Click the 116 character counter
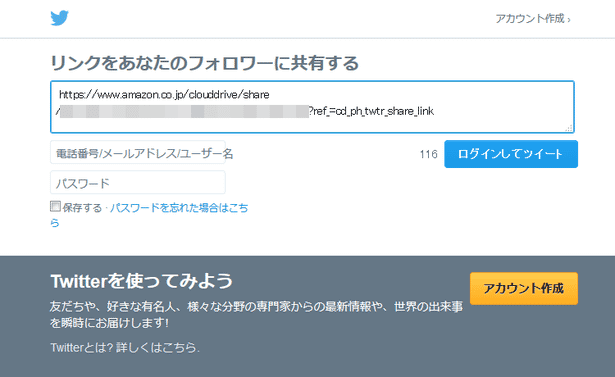This screenshot has width=615, height=377. (x=428, y=154)
